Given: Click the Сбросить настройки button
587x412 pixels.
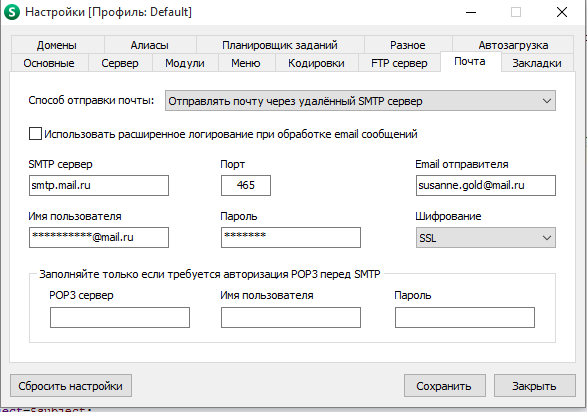Looking at the screenshot, I should (x=71, y=385).
